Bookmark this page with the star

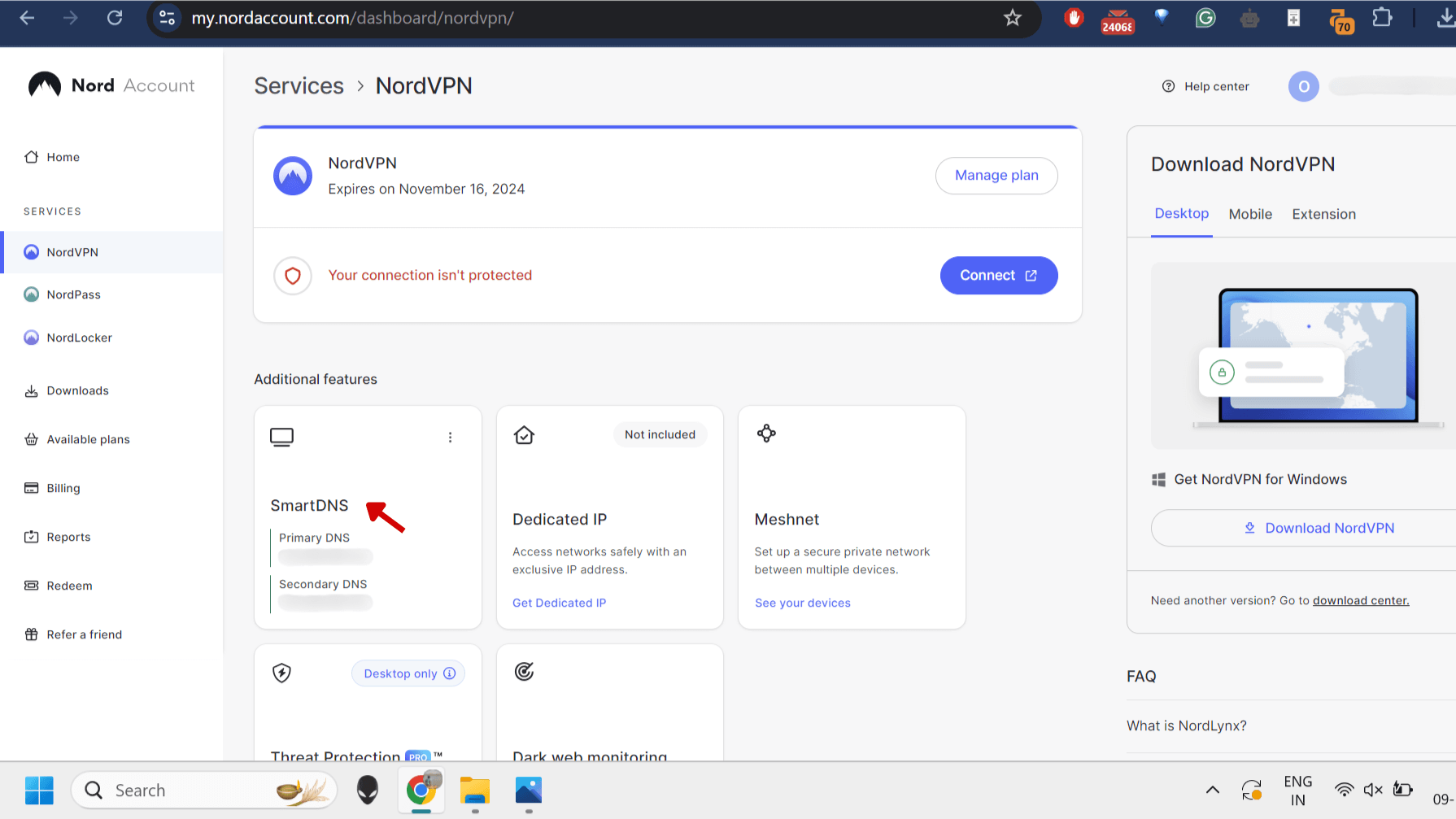(1012, 18)
